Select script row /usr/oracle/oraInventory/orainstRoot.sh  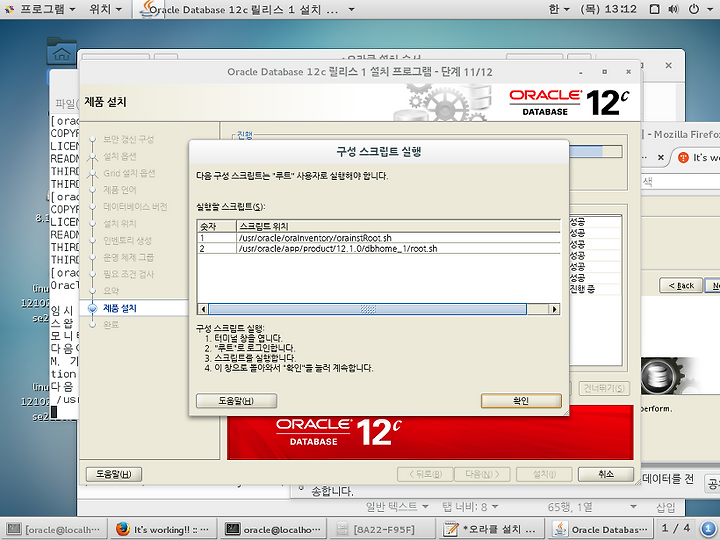(x=379, y=238)
